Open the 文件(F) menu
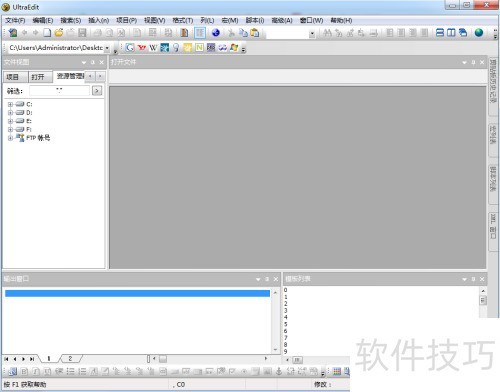Viewport: 500px width, 392px height. click(x=15, y=20)
